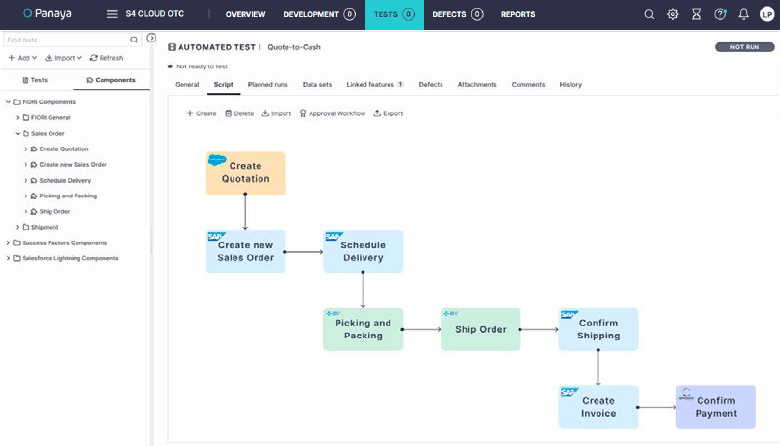Open settings gear in top bar
Image resolution: width=780 pixels, height=446 pixels.
673,14
